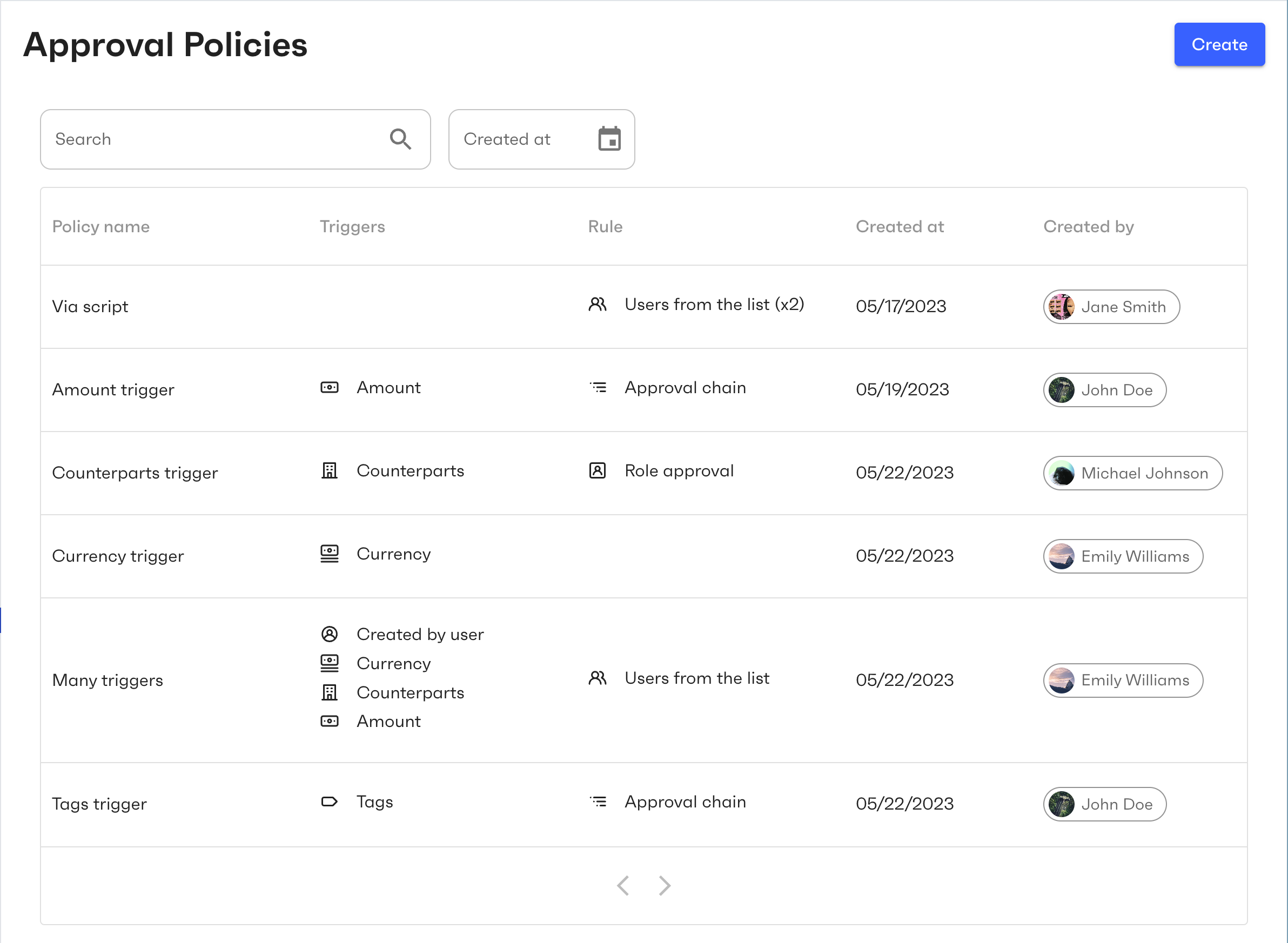1288x943 pixels.
Task: Open the Via script policy row
Action: coord(90,307)
